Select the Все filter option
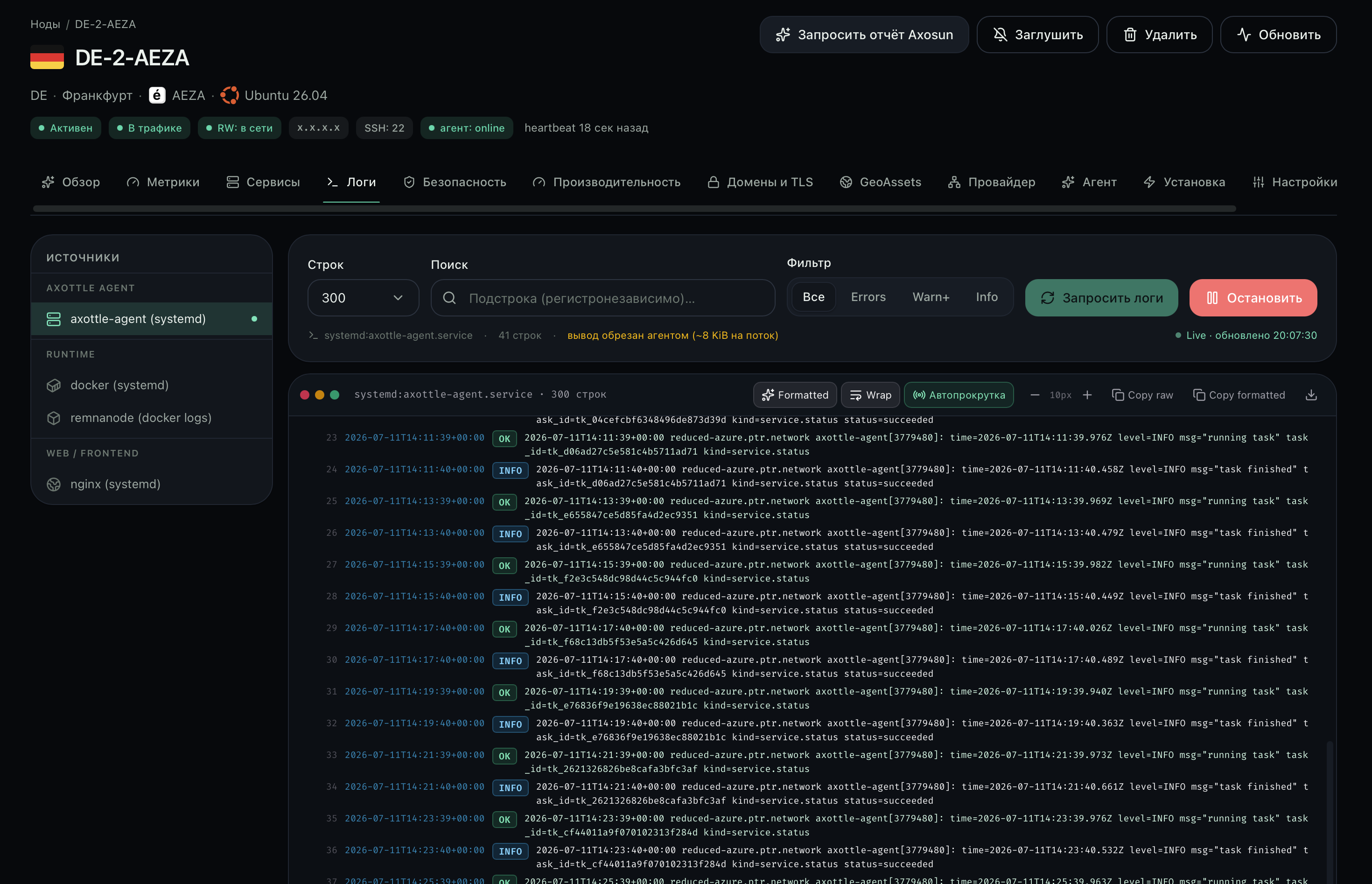Viewport: 1372px width, 884px height. pos(813,297)
